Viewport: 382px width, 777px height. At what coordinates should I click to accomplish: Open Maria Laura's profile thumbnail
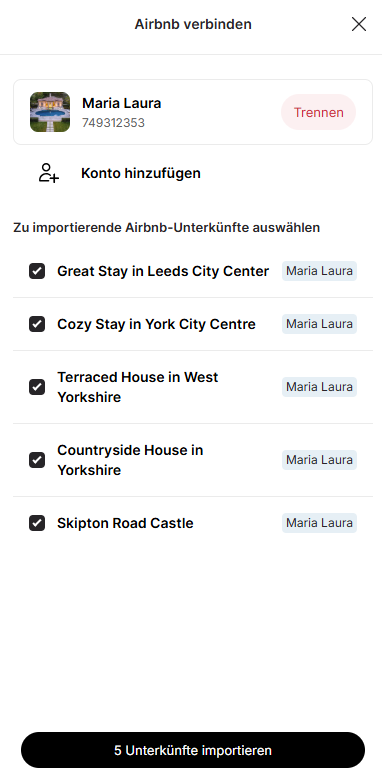tap(50, 112)
